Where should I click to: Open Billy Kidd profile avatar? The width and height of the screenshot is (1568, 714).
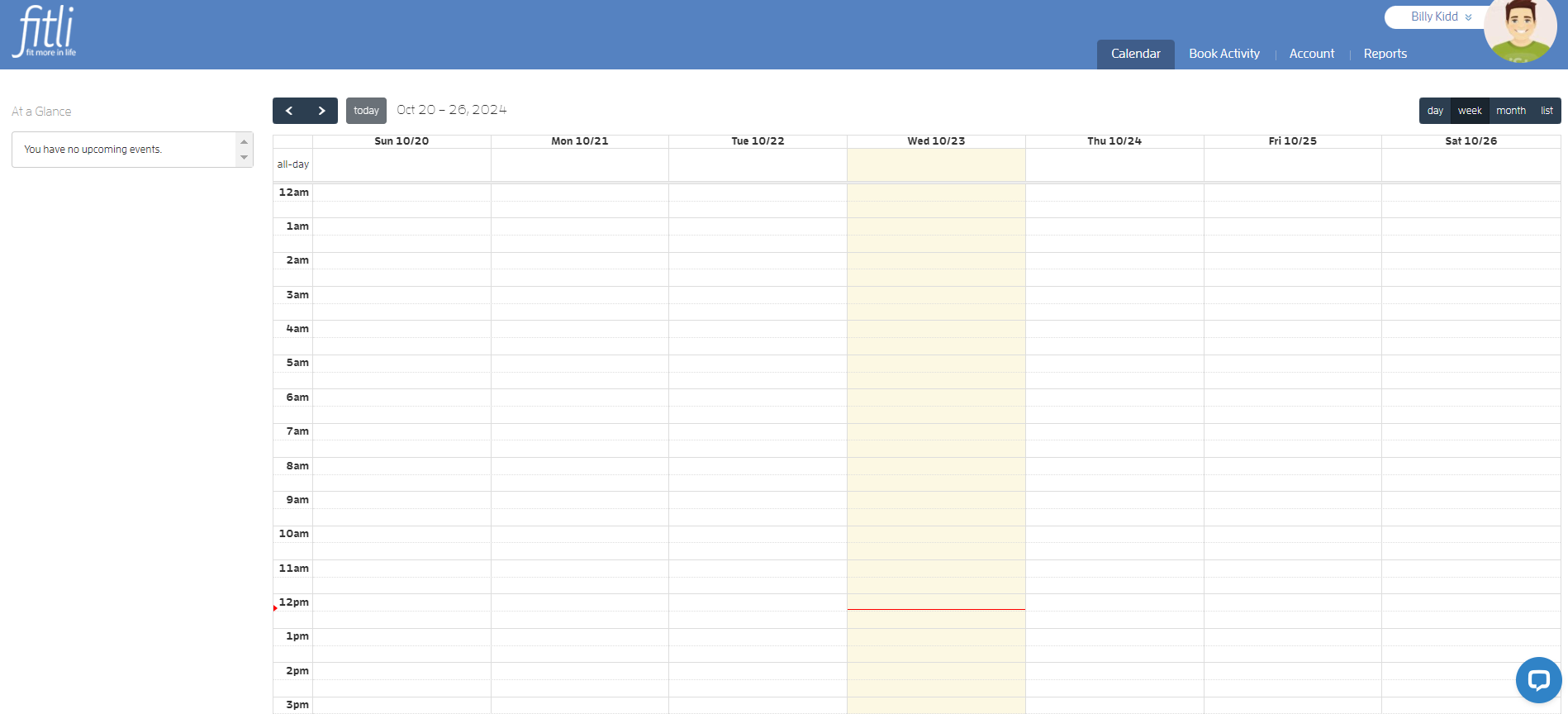(1520, 30)
